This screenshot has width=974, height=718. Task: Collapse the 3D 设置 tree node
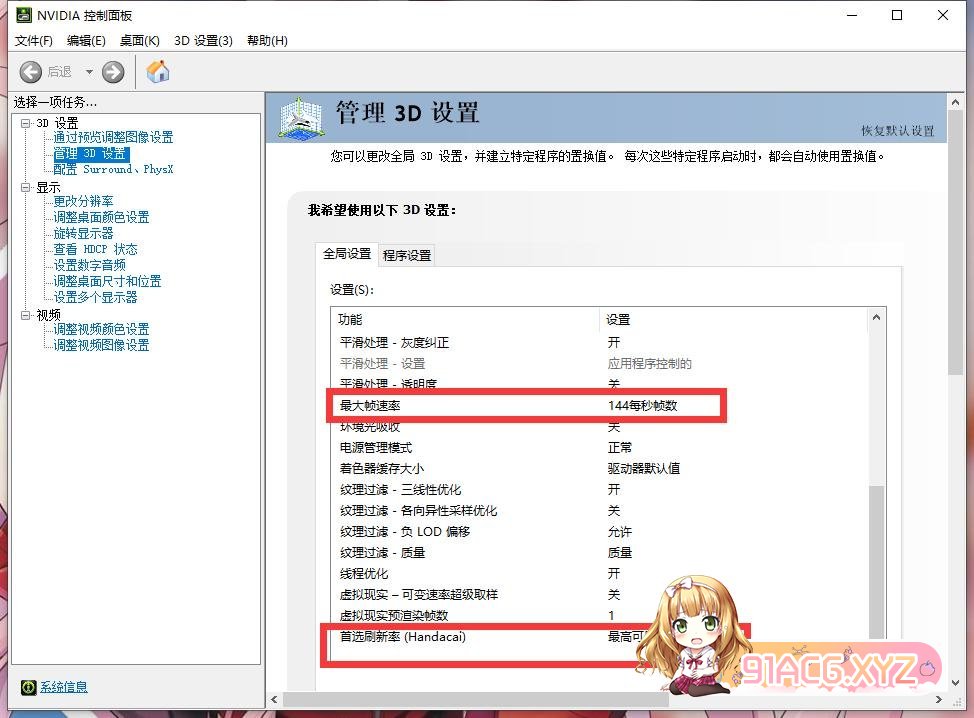[x=26, y=123]
